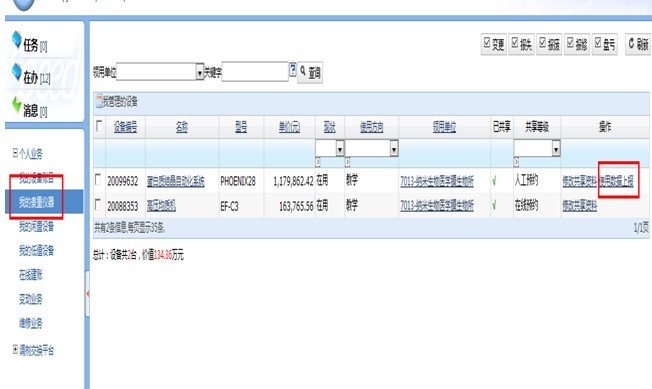Click the green check mark in row 20088353
Viewport: 652px width, 389px height.
pyautogui.click(x=494, y=205)
